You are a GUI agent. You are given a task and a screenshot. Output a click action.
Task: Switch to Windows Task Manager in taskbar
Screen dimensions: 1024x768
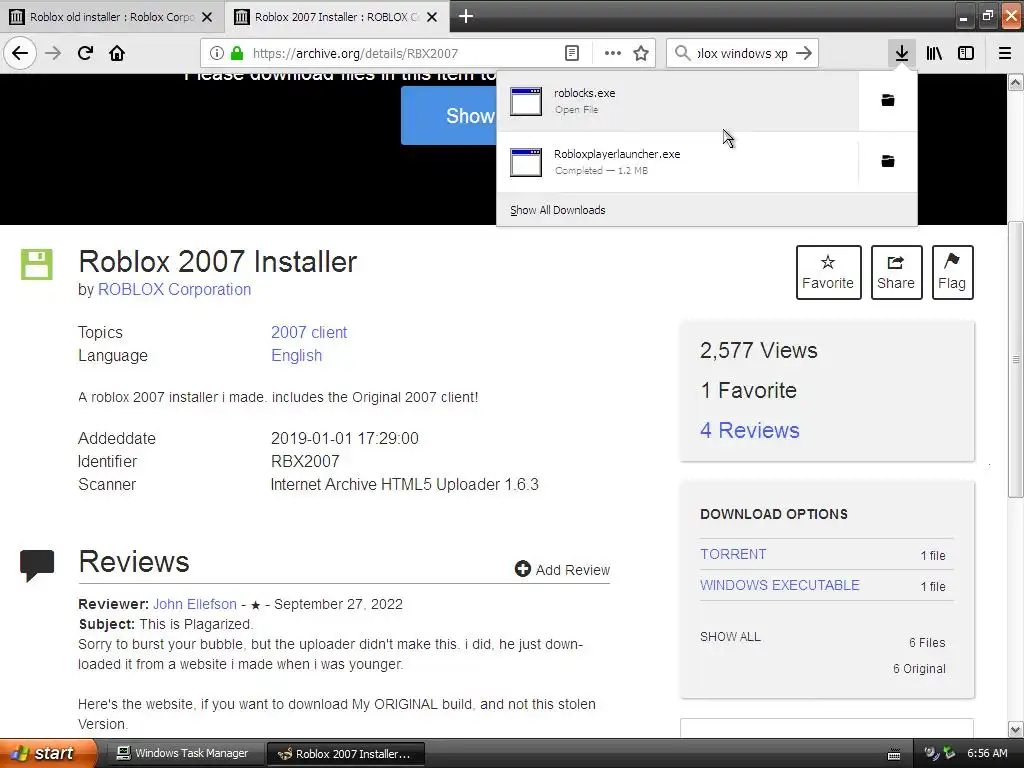pyautogui.click(x=184, y=754)
